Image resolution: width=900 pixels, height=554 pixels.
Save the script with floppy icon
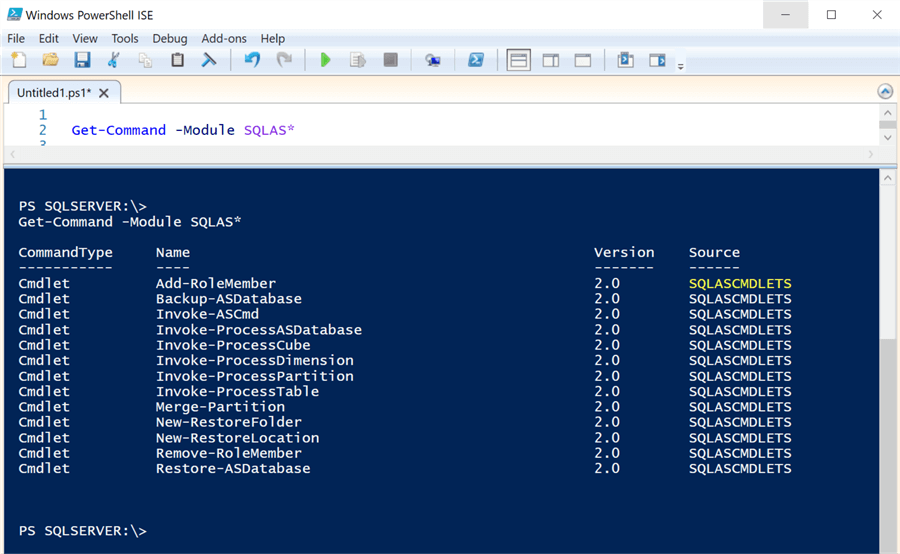click(x=82, y=60)
